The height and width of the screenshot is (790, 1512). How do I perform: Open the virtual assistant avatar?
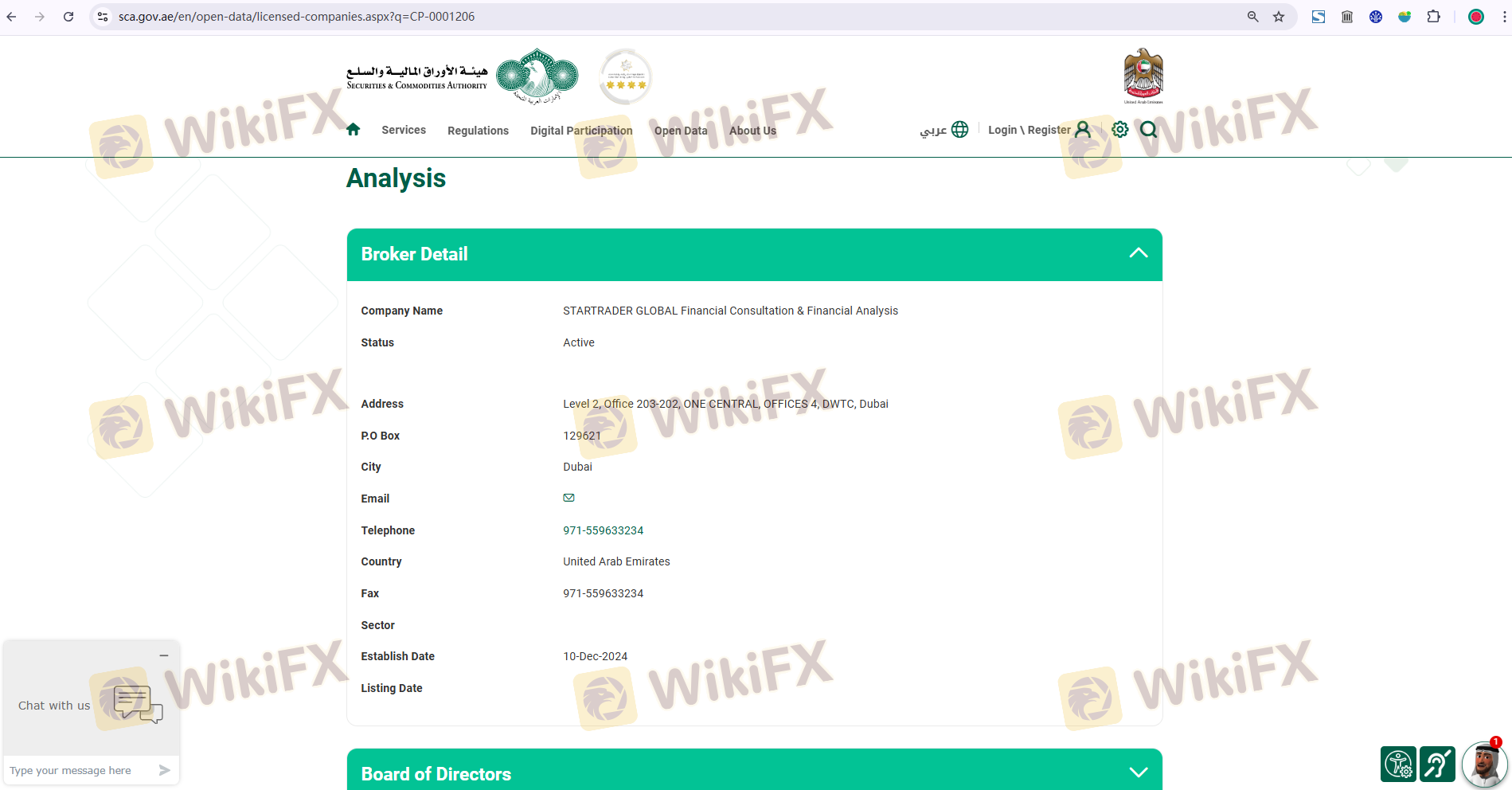coord(1484,765)
